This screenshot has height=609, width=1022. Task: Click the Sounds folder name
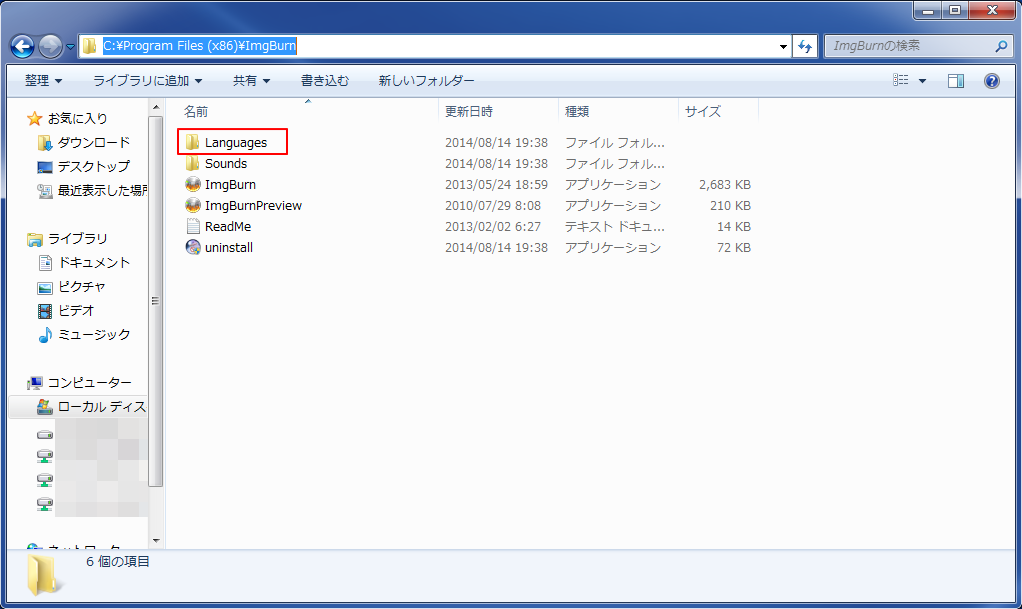(226, 164)
